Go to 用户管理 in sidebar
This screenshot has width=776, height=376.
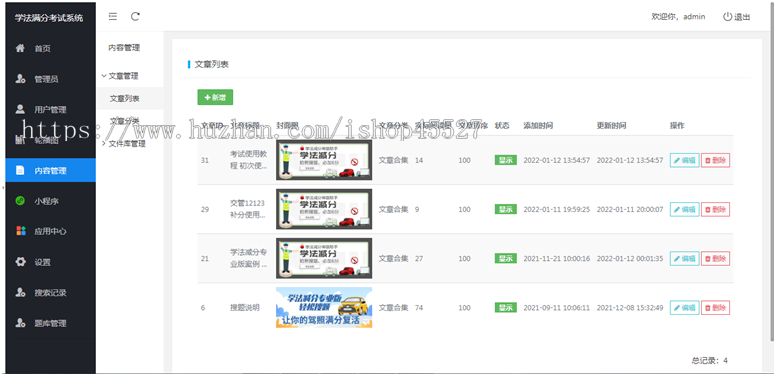tap(50, 109)
